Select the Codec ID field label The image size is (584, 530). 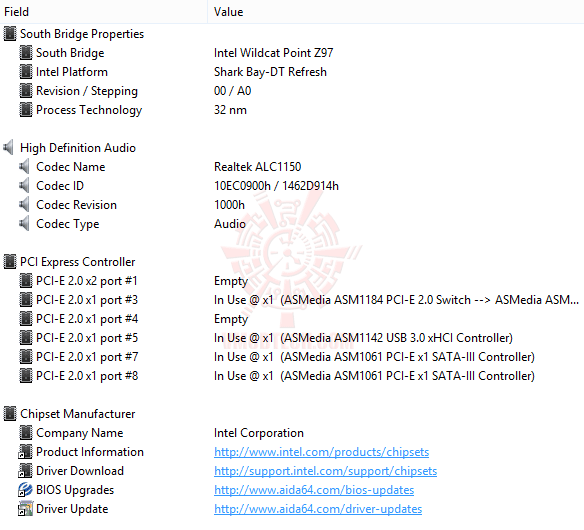click(60, 186)
